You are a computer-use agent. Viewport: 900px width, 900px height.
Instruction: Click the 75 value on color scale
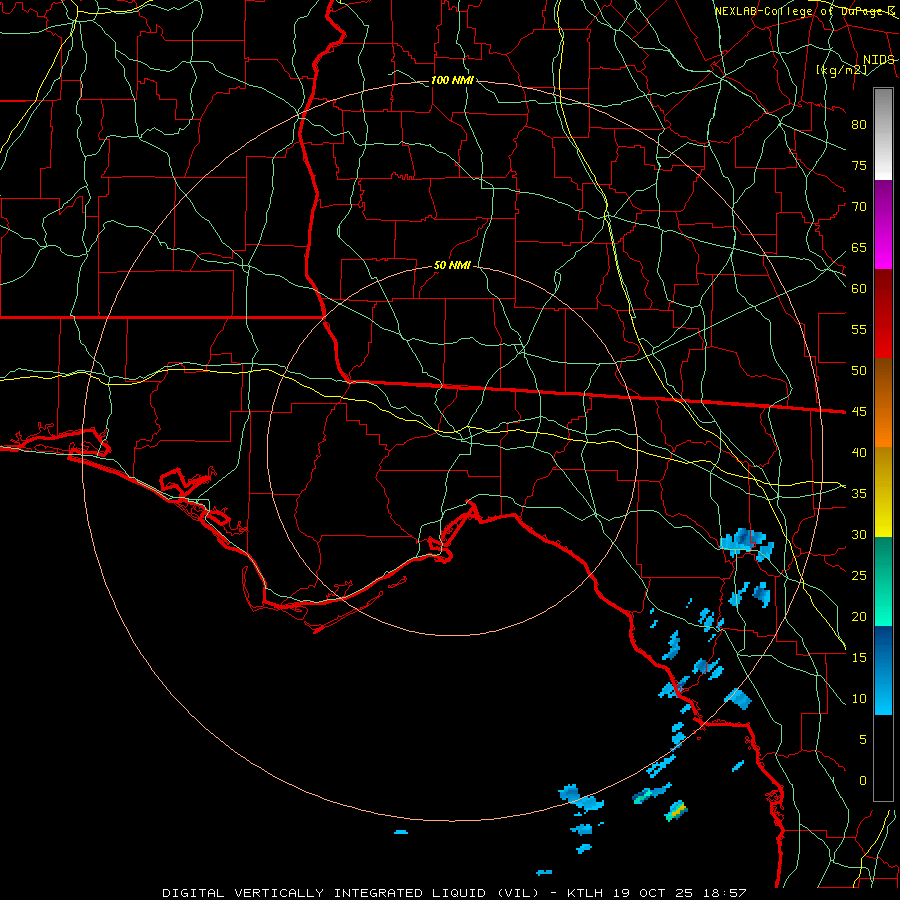(859, 165)
